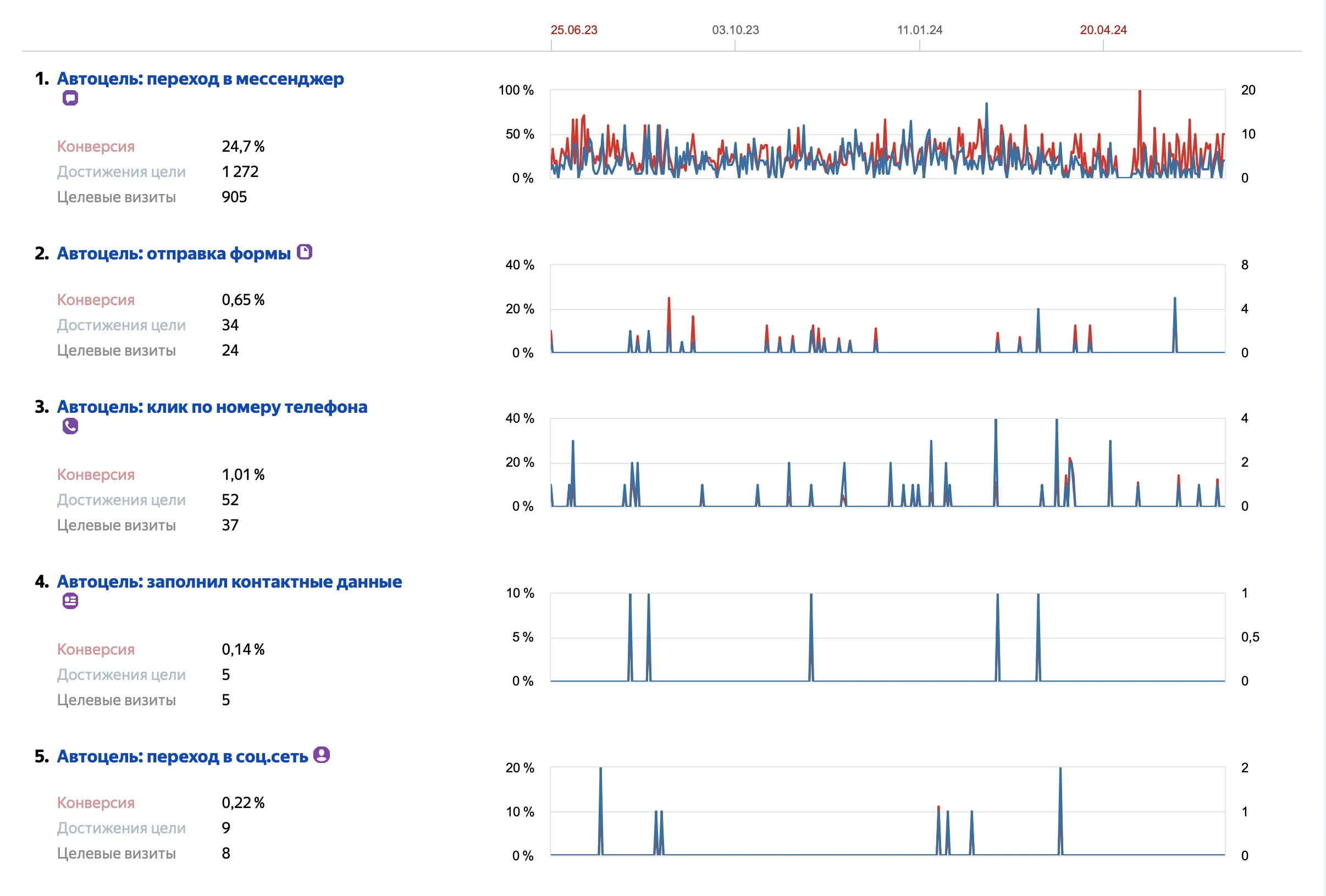Screen dimensions: 1326x896
Task: Select timeline date 11.01.24
Action: pos(919,30)
